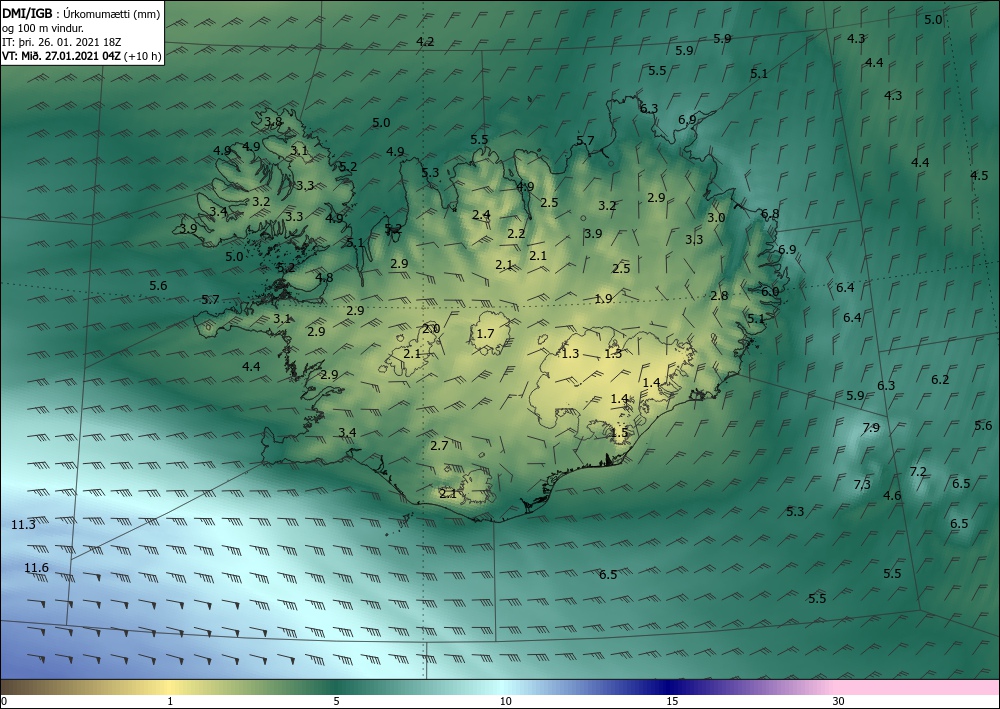Screen dimensions: 1000x709
Task: Click the 5 label on the colour scale
Action: pyautogui.click(x=336, y=701)
